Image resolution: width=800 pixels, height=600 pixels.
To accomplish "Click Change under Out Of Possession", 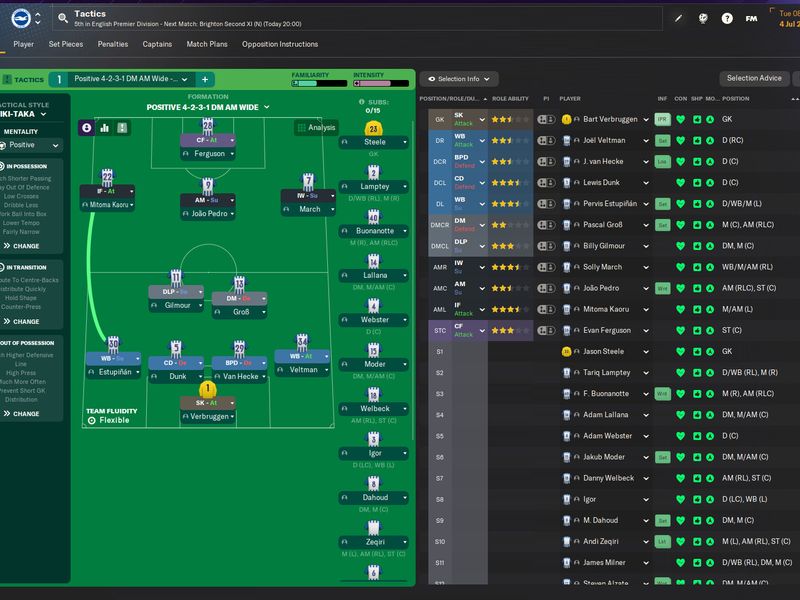I will [x=22, y=414].
